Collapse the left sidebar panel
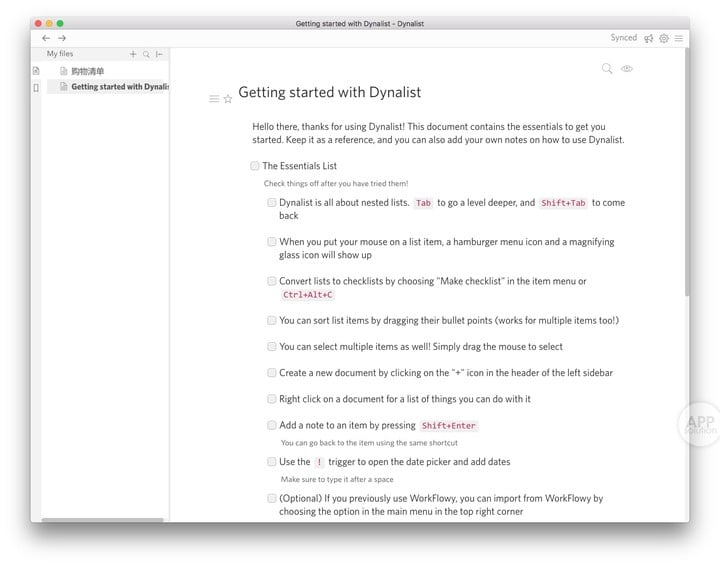 click(x=159, y=54)
